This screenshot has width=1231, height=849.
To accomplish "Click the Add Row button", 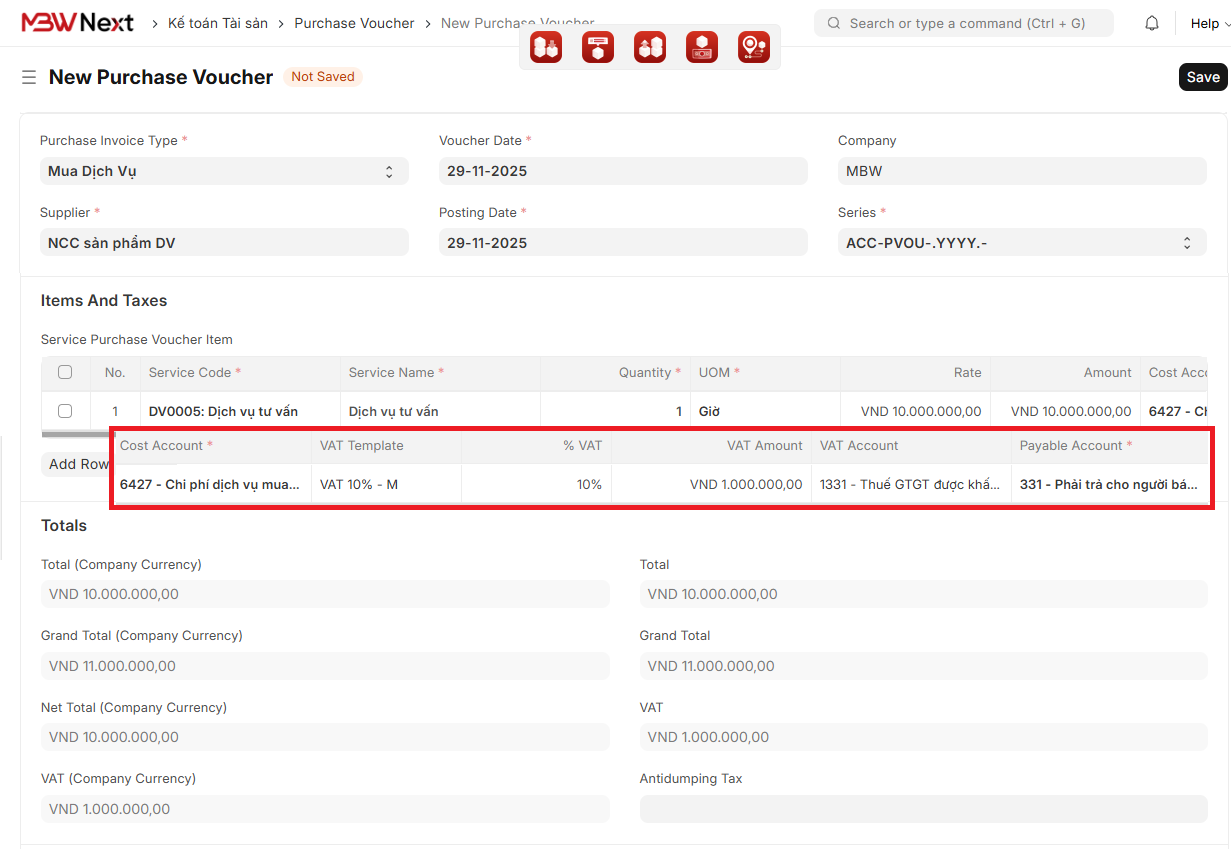I will click(x=77, y=464).
